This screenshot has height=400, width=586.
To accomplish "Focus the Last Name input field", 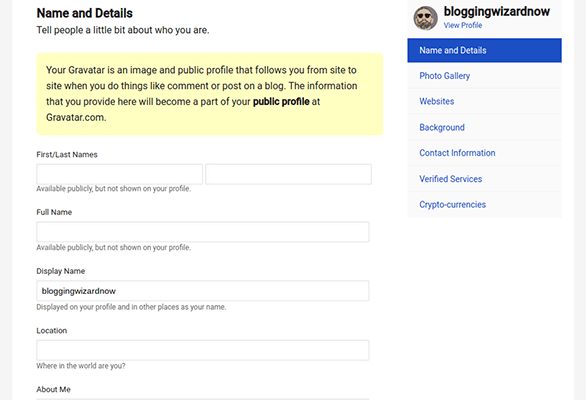I will (x=289, y=174).
